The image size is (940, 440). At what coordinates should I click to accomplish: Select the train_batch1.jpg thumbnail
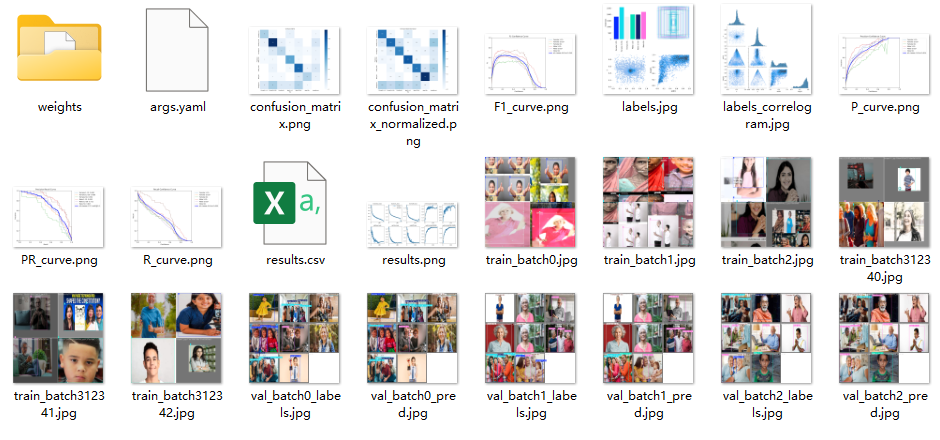click(648, 202)
